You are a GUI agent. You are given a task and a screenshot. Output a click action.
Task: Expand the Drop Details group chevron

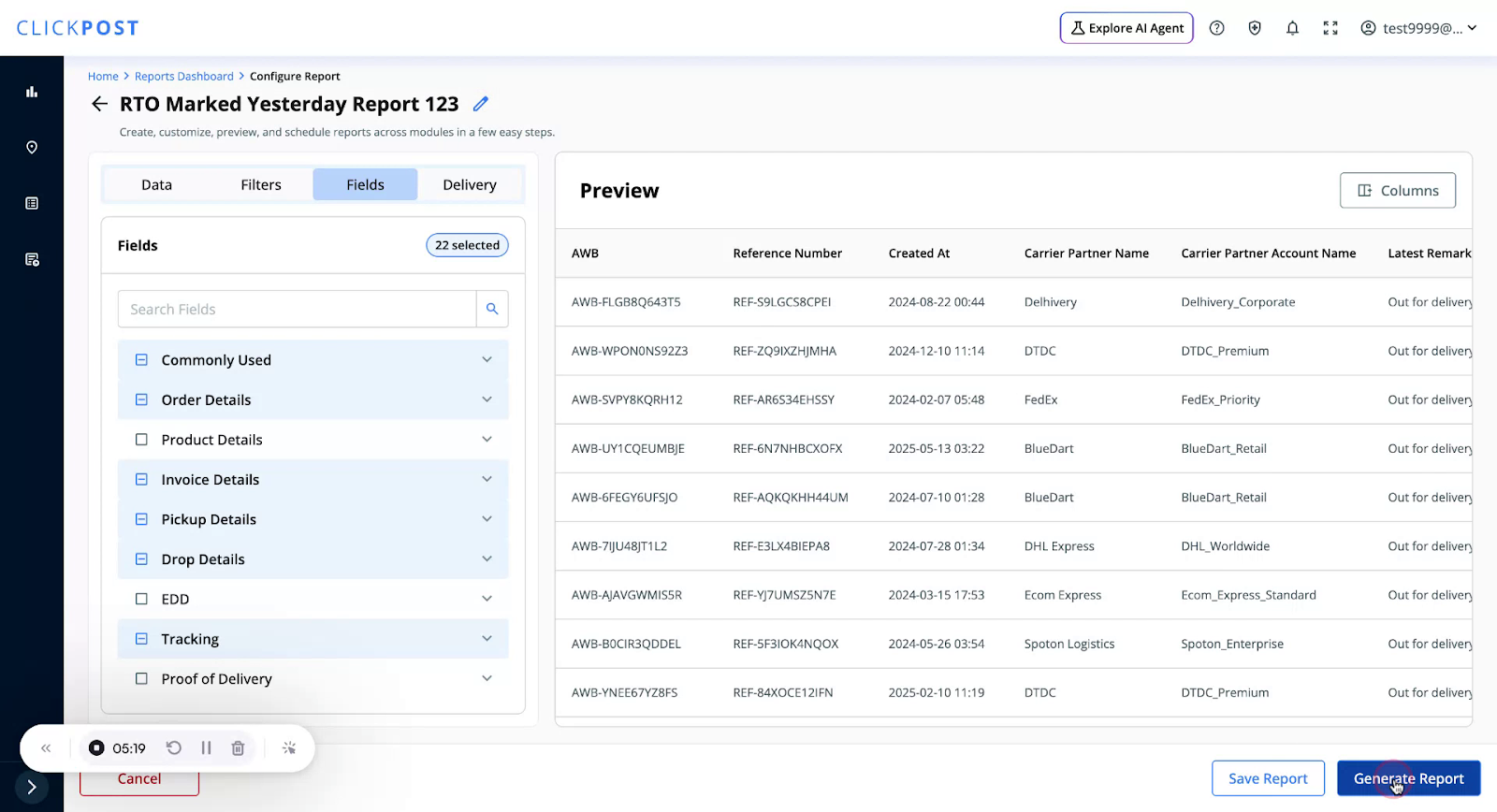(487, 558)
